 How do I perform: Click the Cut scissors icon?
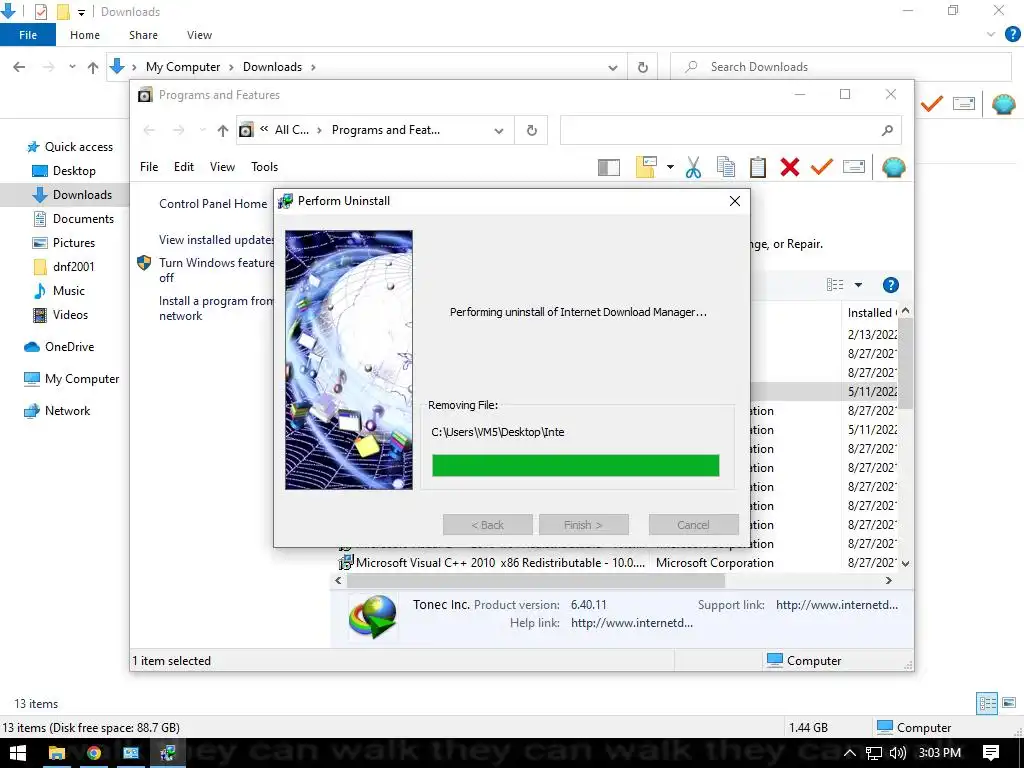pyautogui.click(x=693, y=167)
